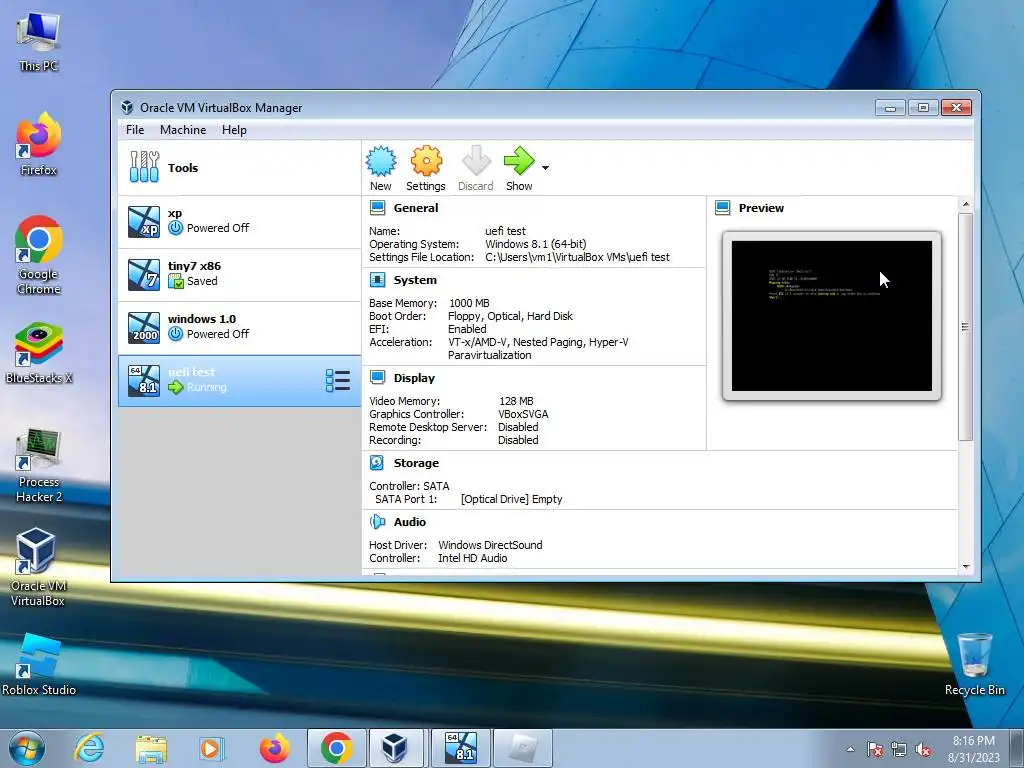This screenshot has height=768, width=1024.
Task: Click the Boot Order value text
Action: coord(510,316)
